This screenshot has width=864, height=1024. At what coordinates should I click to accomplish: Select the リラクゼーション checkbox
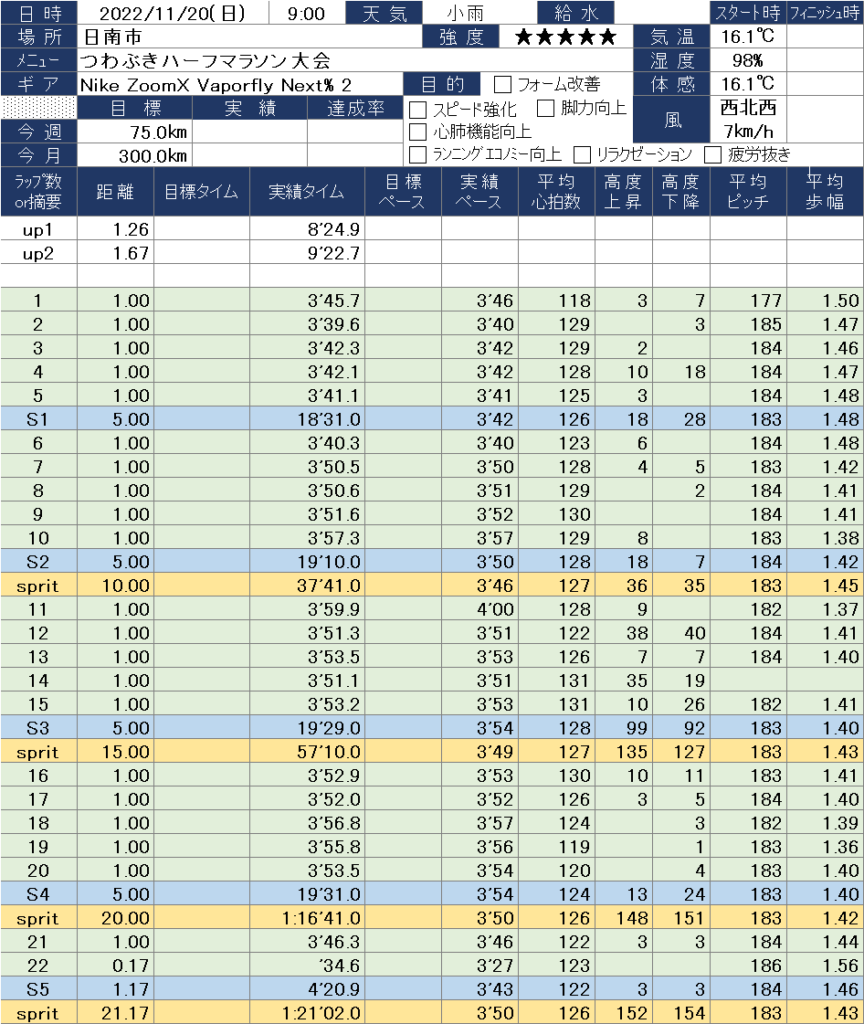point(582,154)
